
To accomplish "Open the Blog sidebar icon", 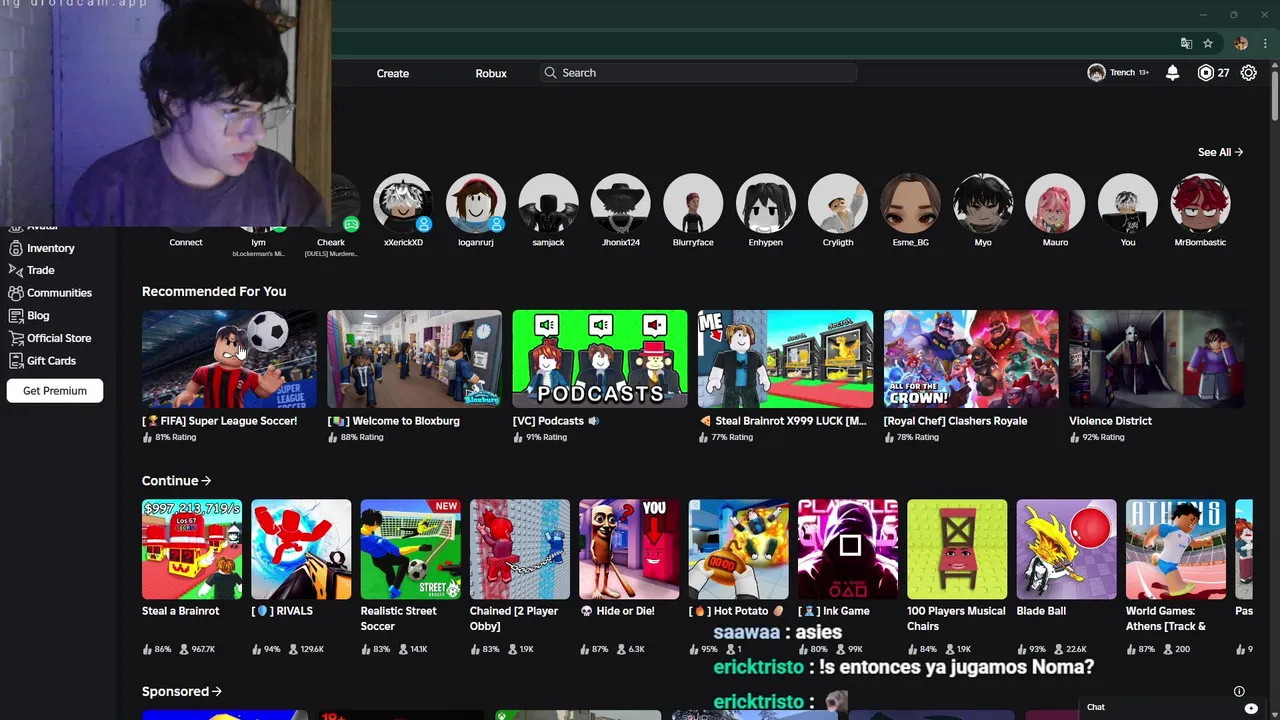I will tap(15, 315).
